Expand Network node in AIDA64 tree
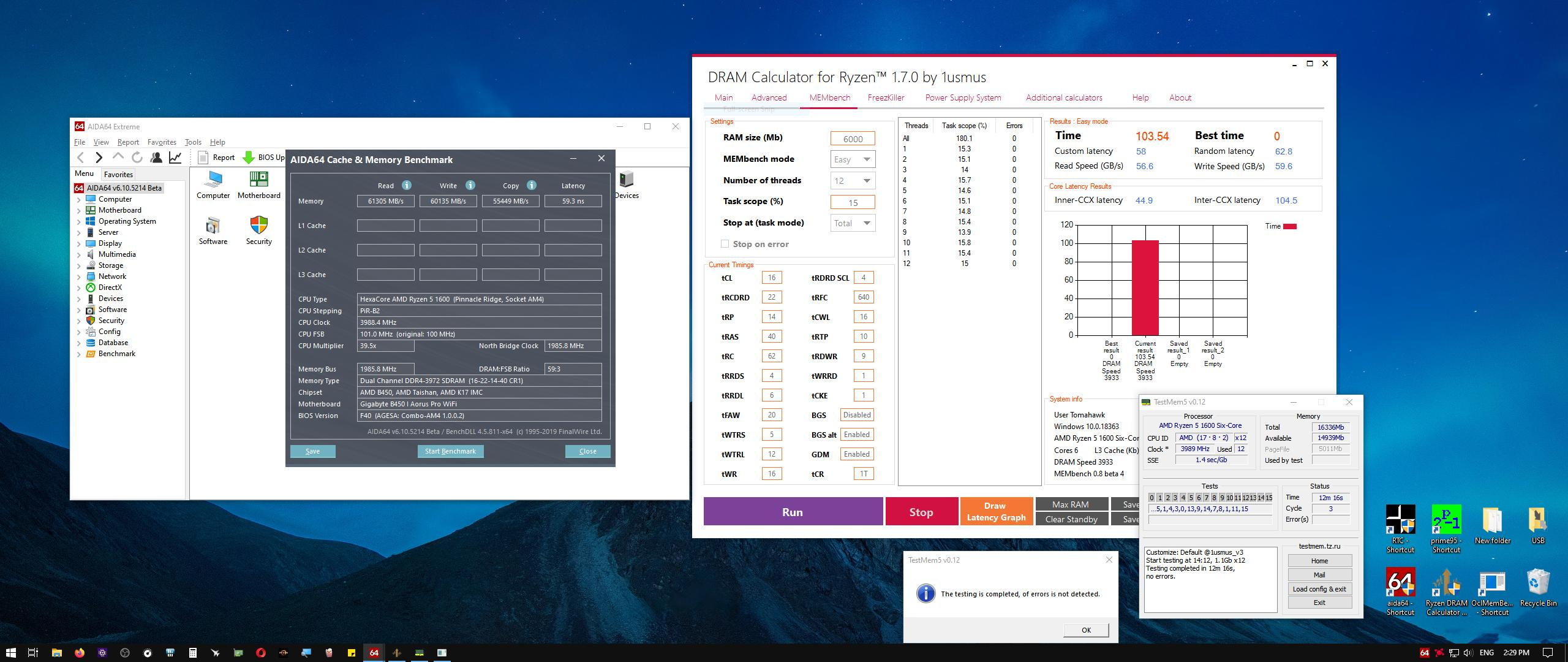Image resolution: width=1568 pixels, height=662 pixels. tap(79, 277)
